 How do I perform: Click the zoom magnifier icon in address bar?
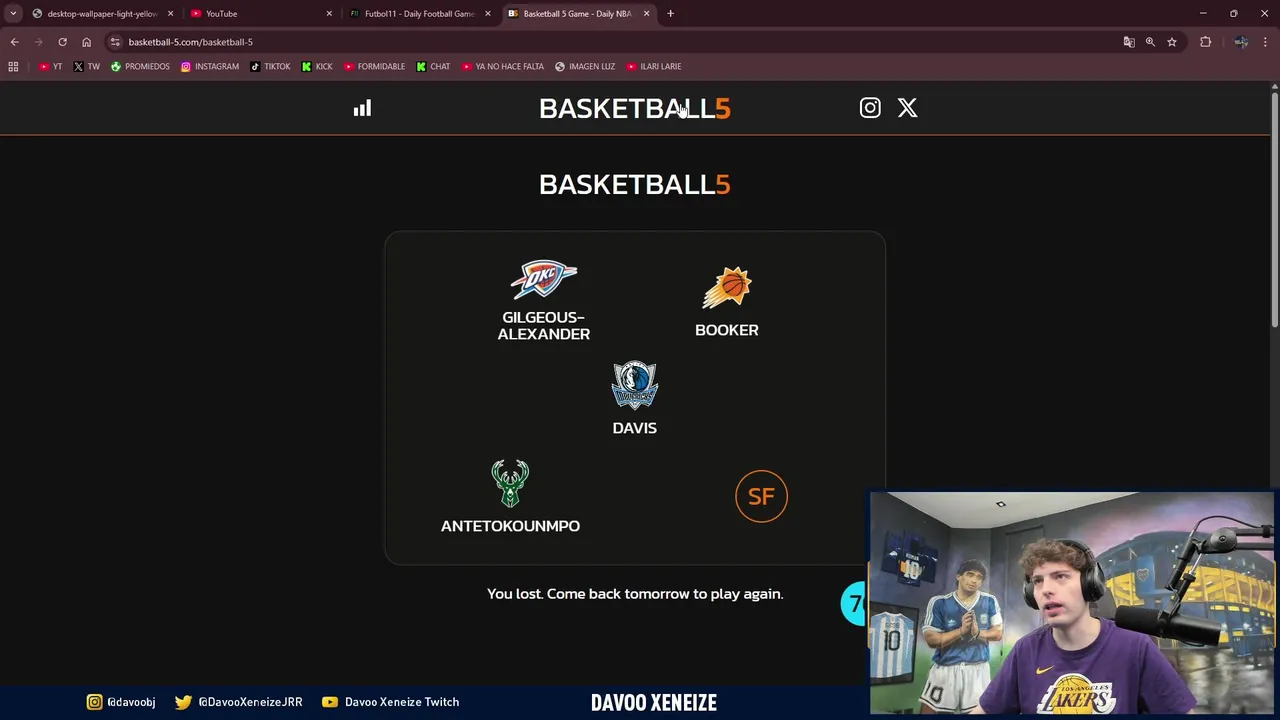coord(1150,42)
